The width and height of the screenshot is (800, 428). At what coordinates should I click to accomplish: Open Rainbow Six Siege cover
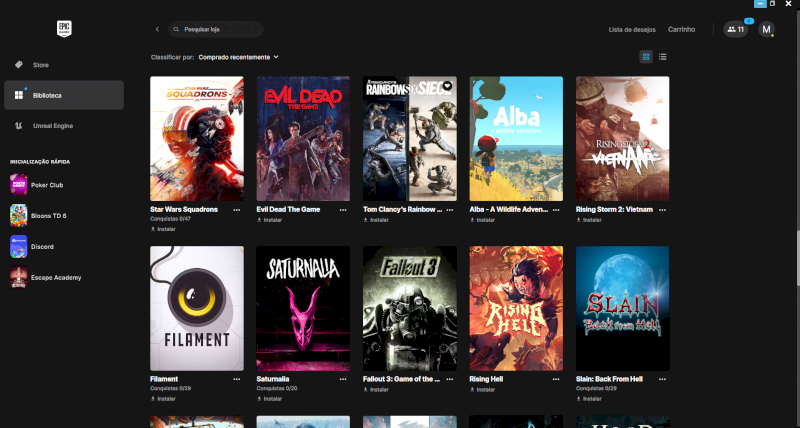click(x=410, y=138)
